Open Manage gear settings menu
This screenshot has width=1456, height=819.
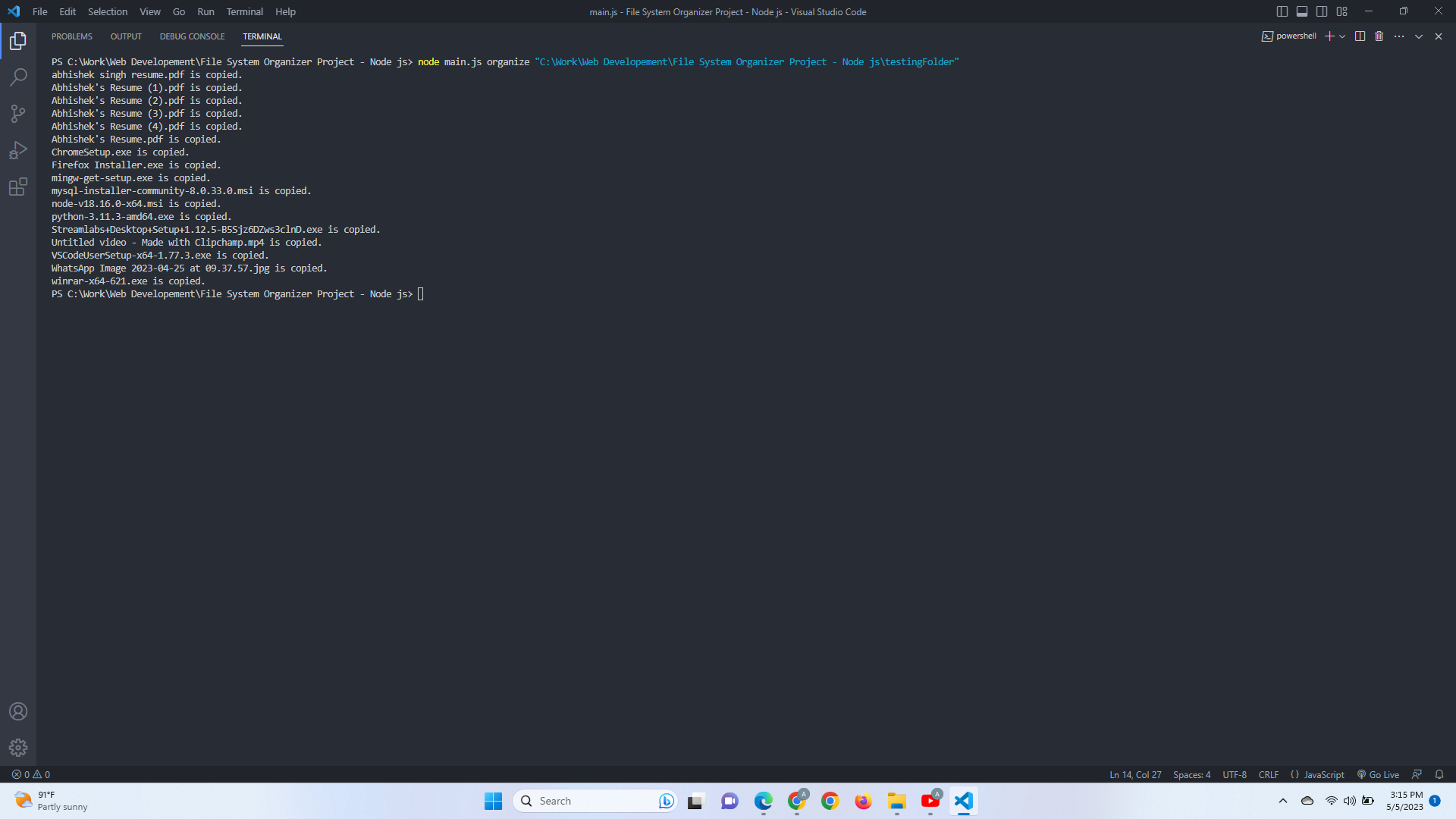(x=18, y=748)
